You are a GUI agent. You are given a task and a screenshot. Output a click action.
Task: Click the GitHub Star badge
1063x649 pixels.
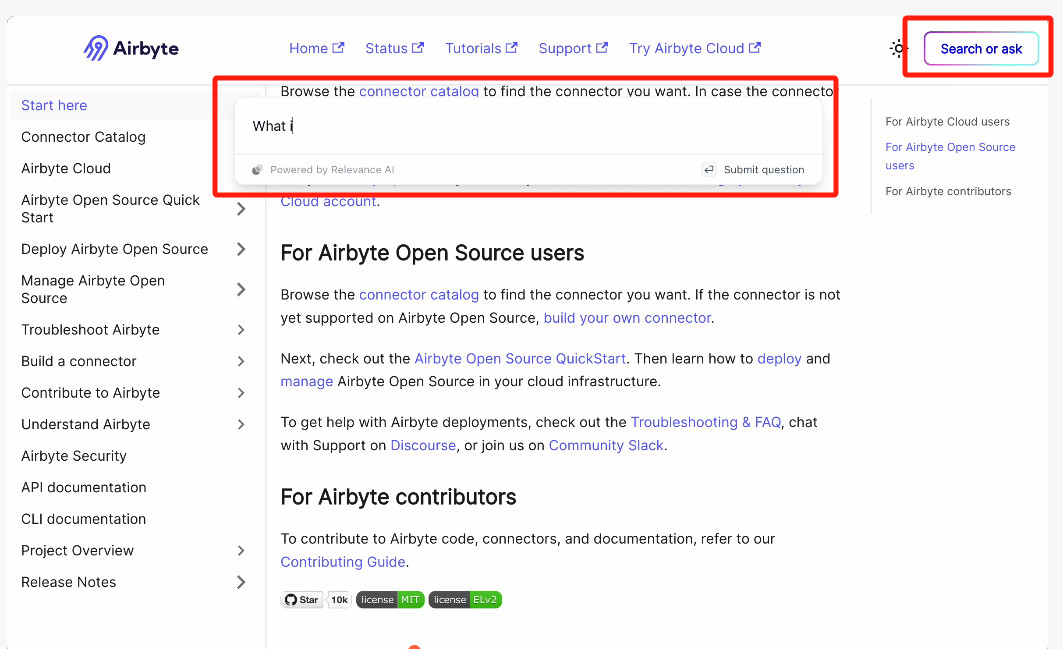point(302,600)
